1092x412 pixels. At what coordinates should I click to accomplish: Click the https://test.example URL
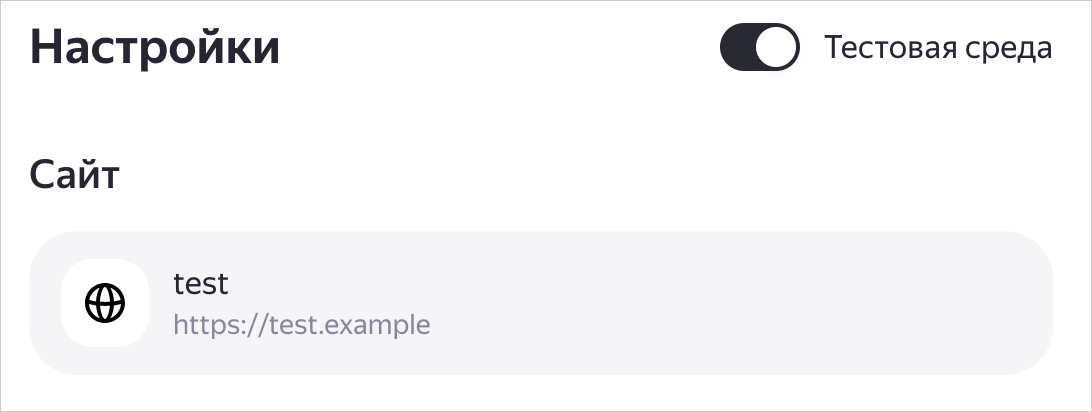pyautogui.click(x=301, y=325)
